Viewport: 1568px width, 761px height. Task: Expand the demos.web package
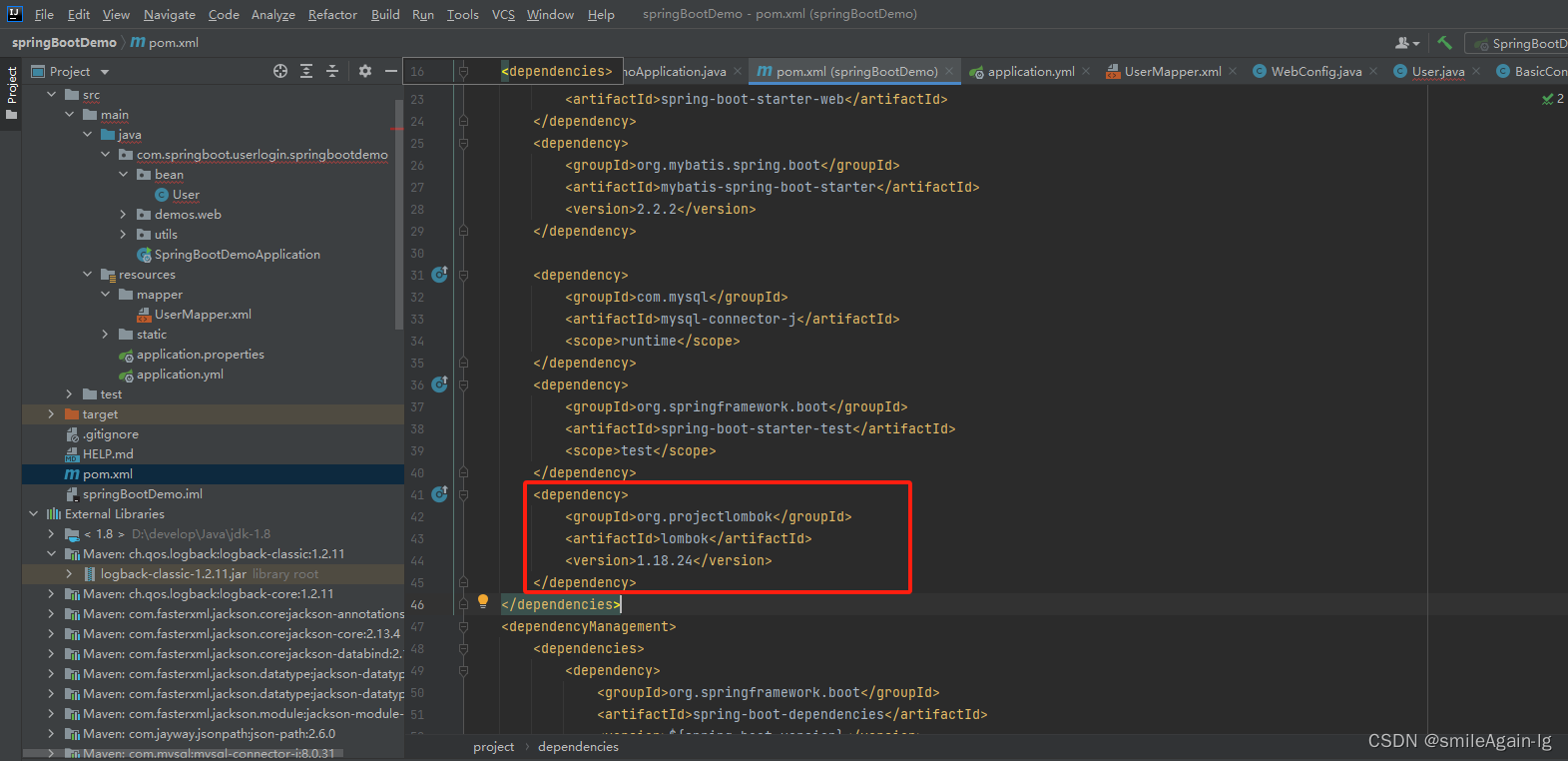coord(124,215)
